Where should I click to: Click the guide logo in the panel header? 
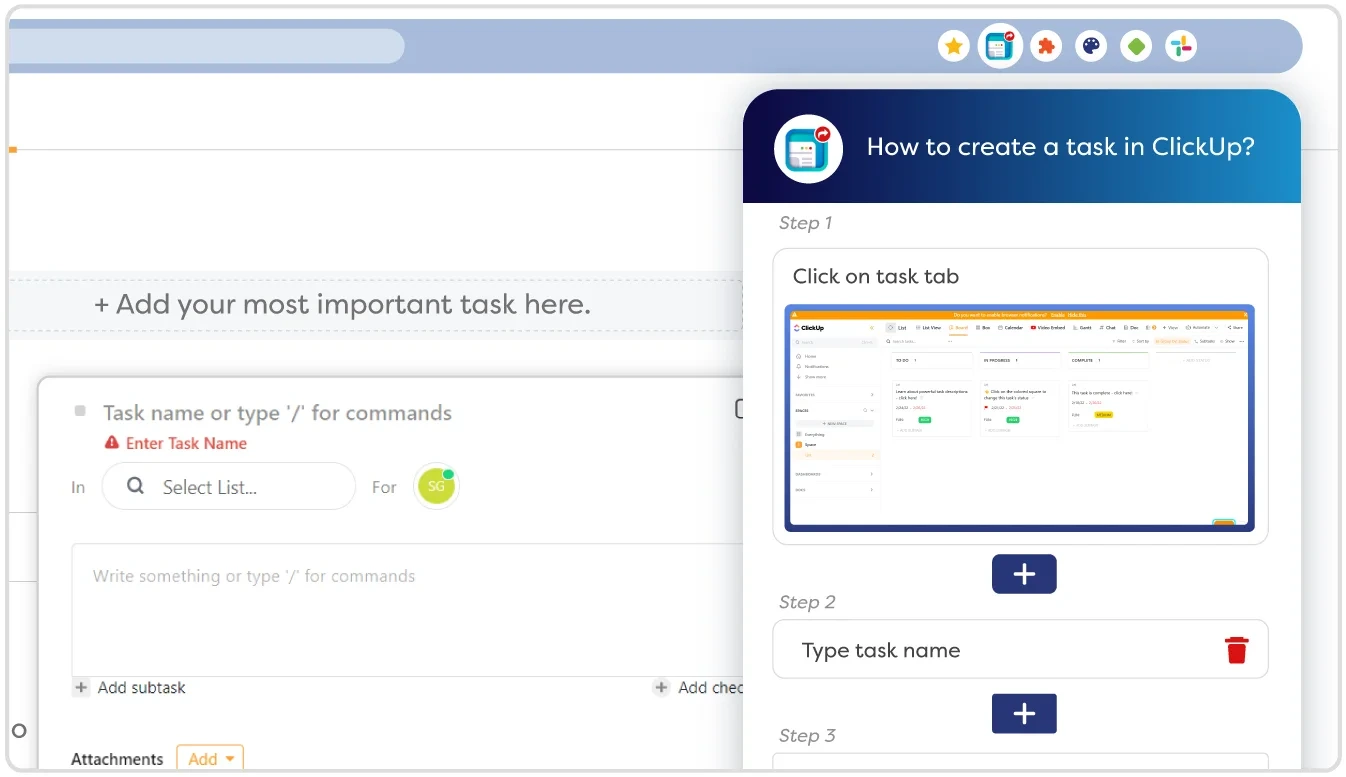point(808,149)
